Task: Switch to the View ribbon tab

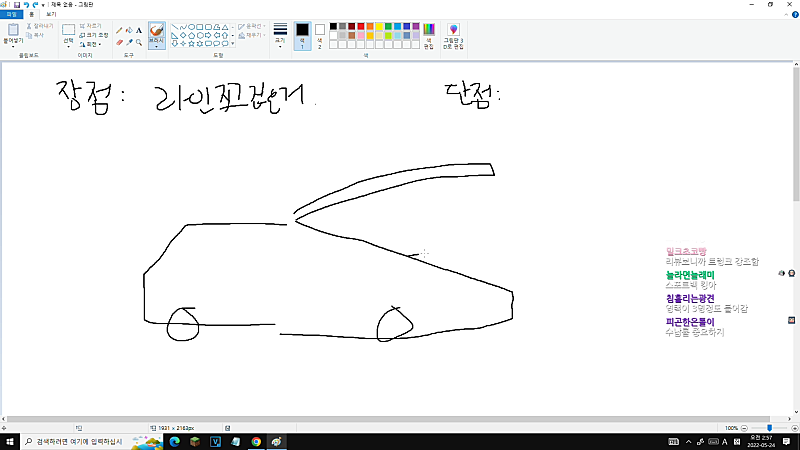Action: pyautogui.click(x=51, y=14)
